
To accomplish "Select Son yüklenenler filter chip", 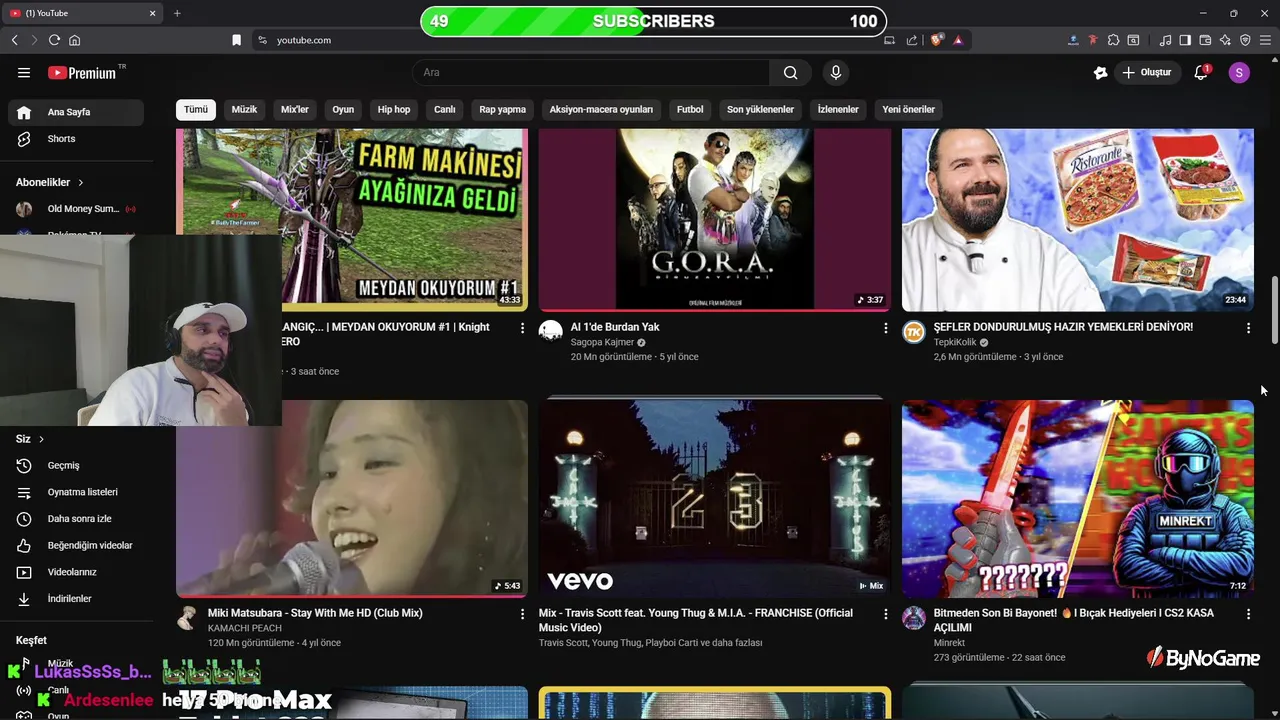I will tap(760, 109).
